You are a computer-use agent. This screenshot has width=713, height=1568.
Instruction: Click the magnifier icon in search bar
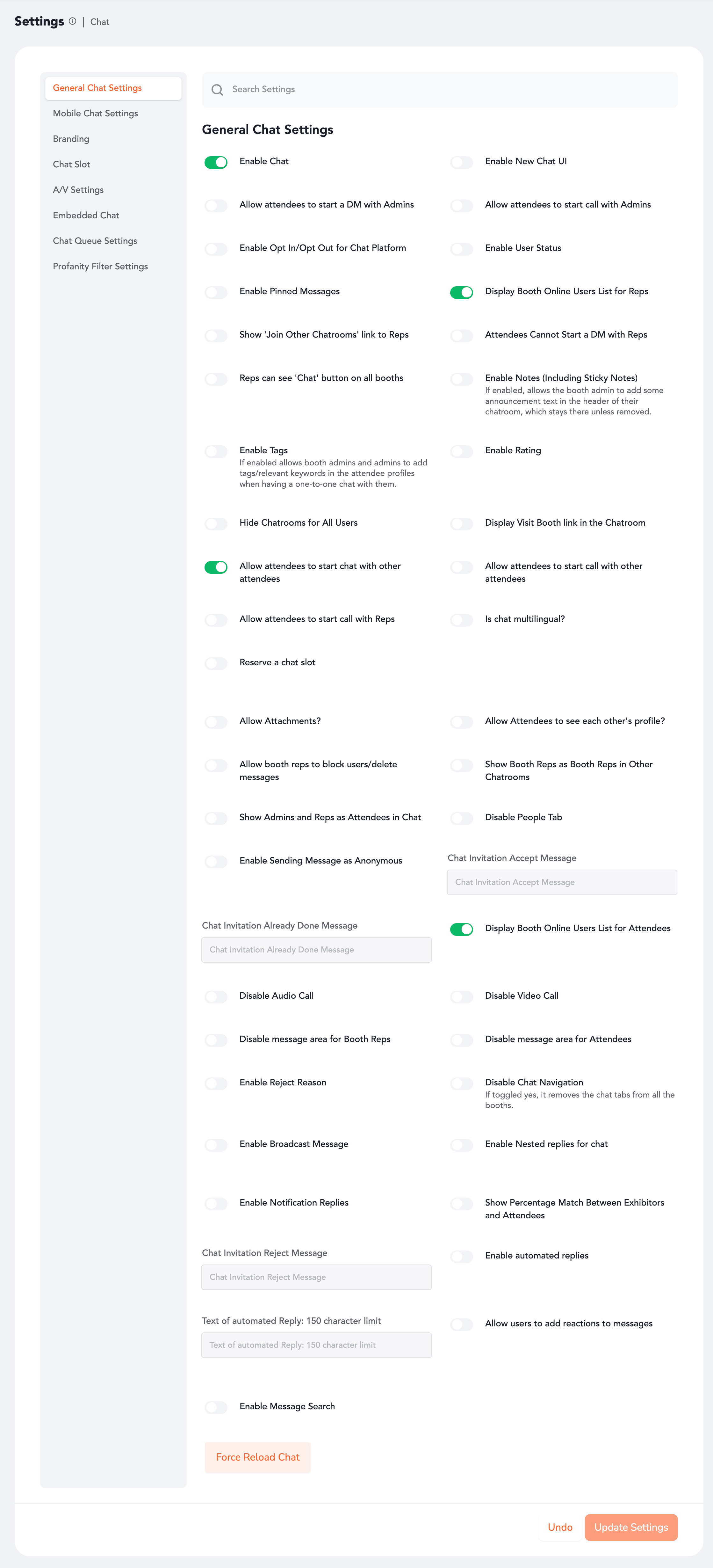(217, 90)
